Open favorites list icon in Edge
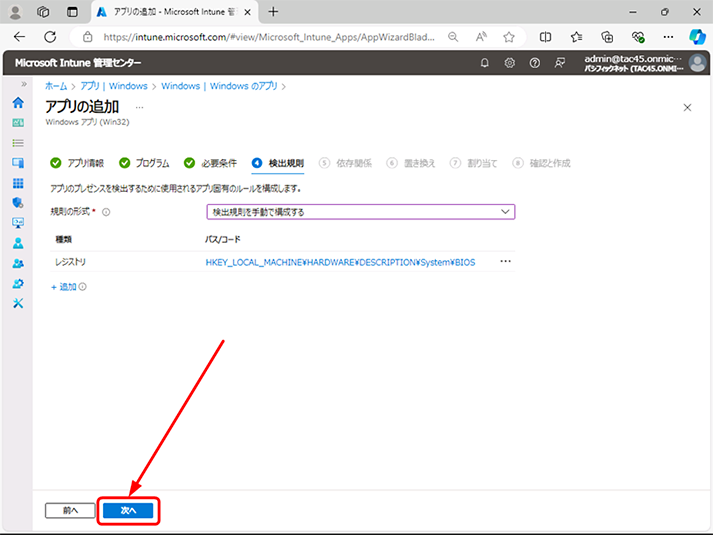This screenshot has height=535, width=713. 576,37
